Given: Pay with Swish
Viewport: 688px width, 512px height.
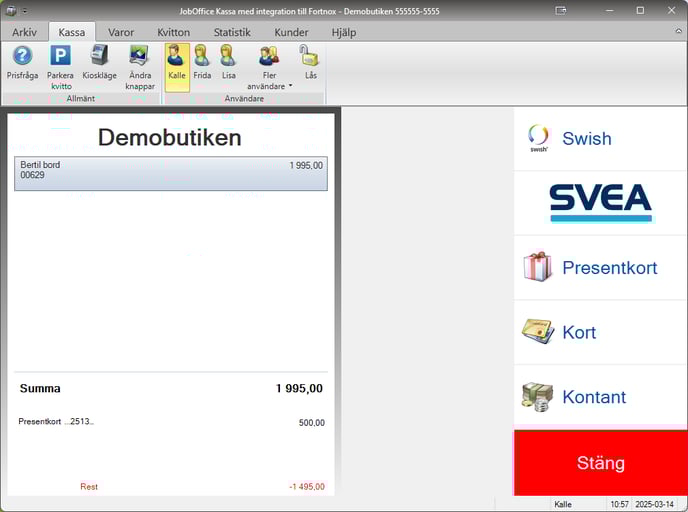Looking at the screenshot, I should click(600, 139).
